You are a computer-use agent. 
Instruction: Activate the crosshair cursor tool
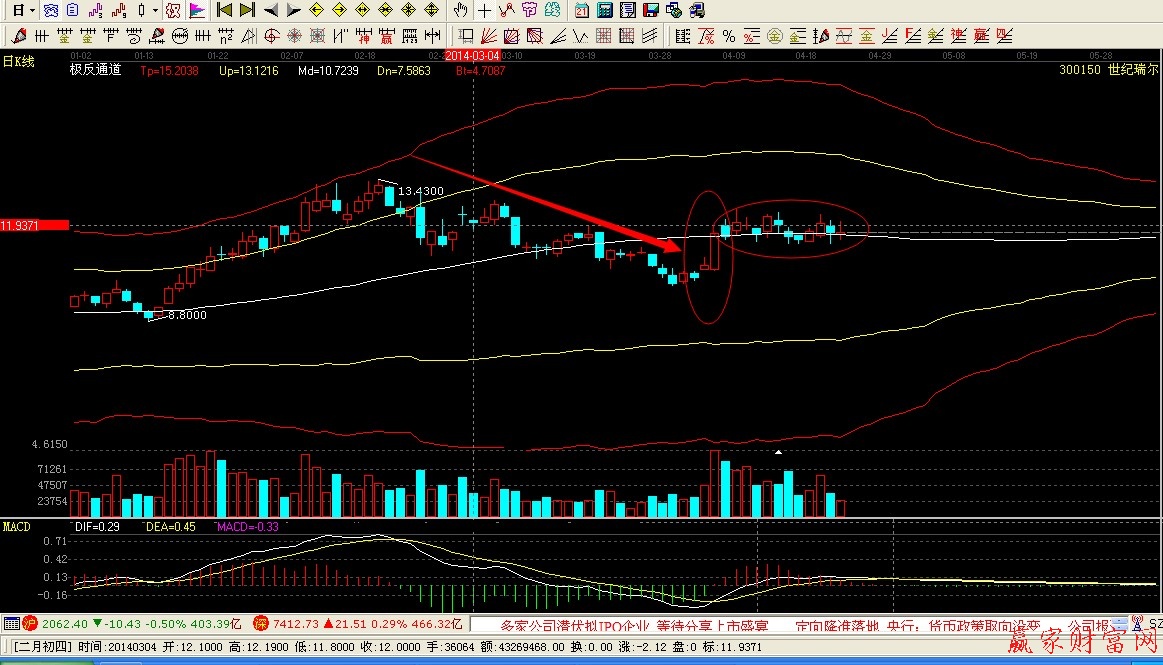tap(484, 11)
